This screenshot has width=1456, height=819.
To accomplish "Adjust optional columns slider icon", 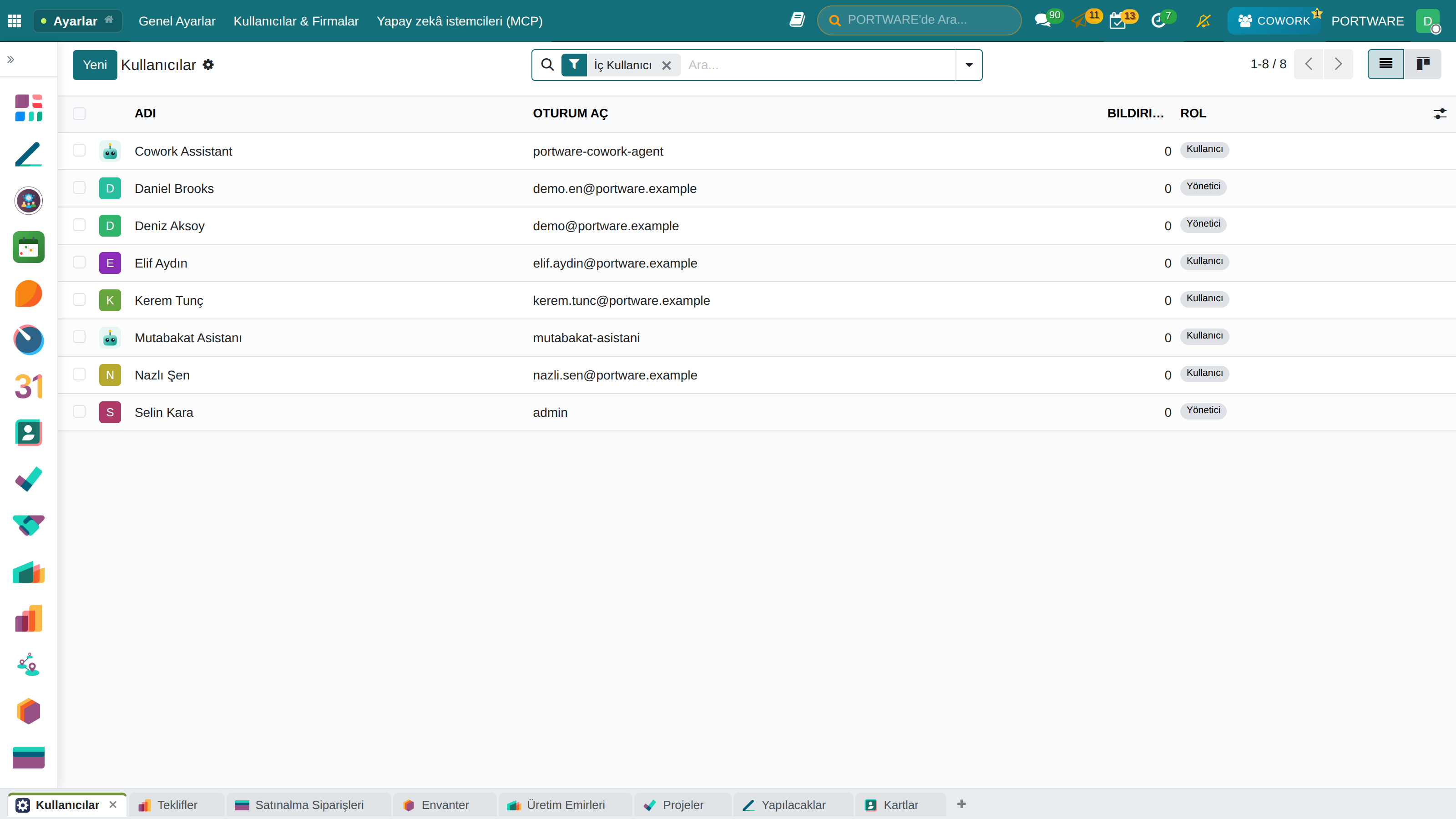I will pos(1440,114).
